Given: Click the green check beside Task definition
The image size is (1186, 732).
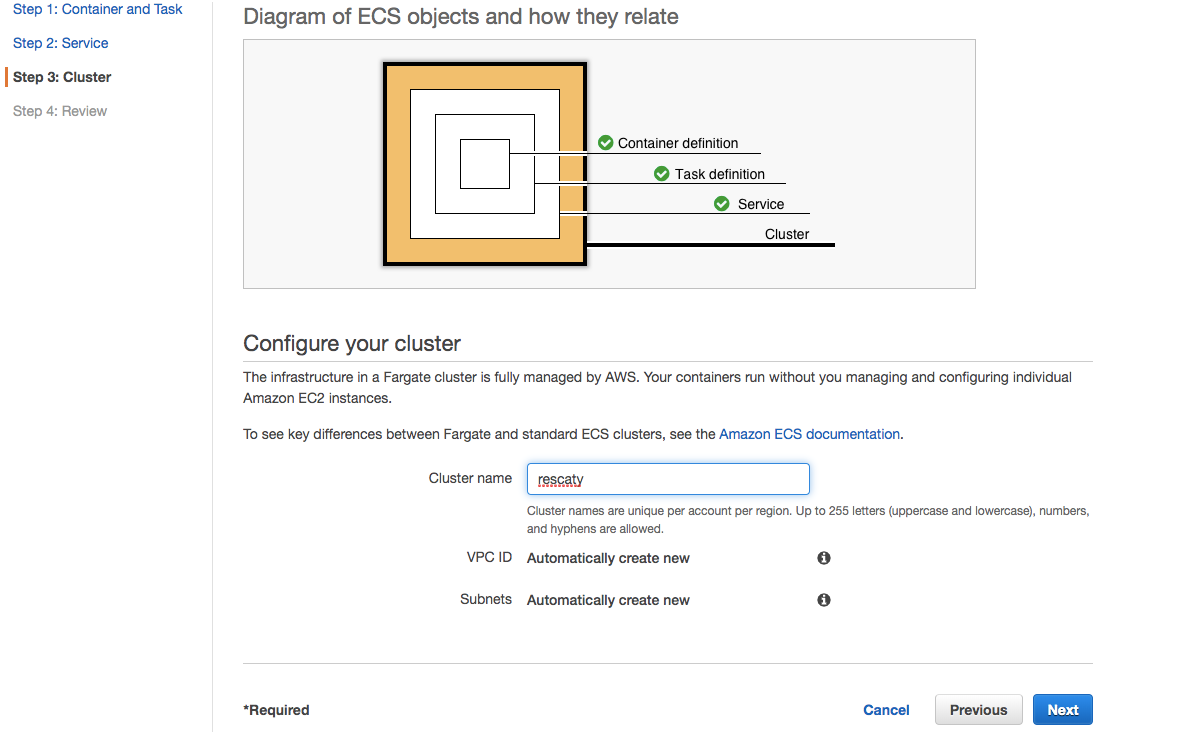Looking at the screenshot, I should tap(661, 173).
